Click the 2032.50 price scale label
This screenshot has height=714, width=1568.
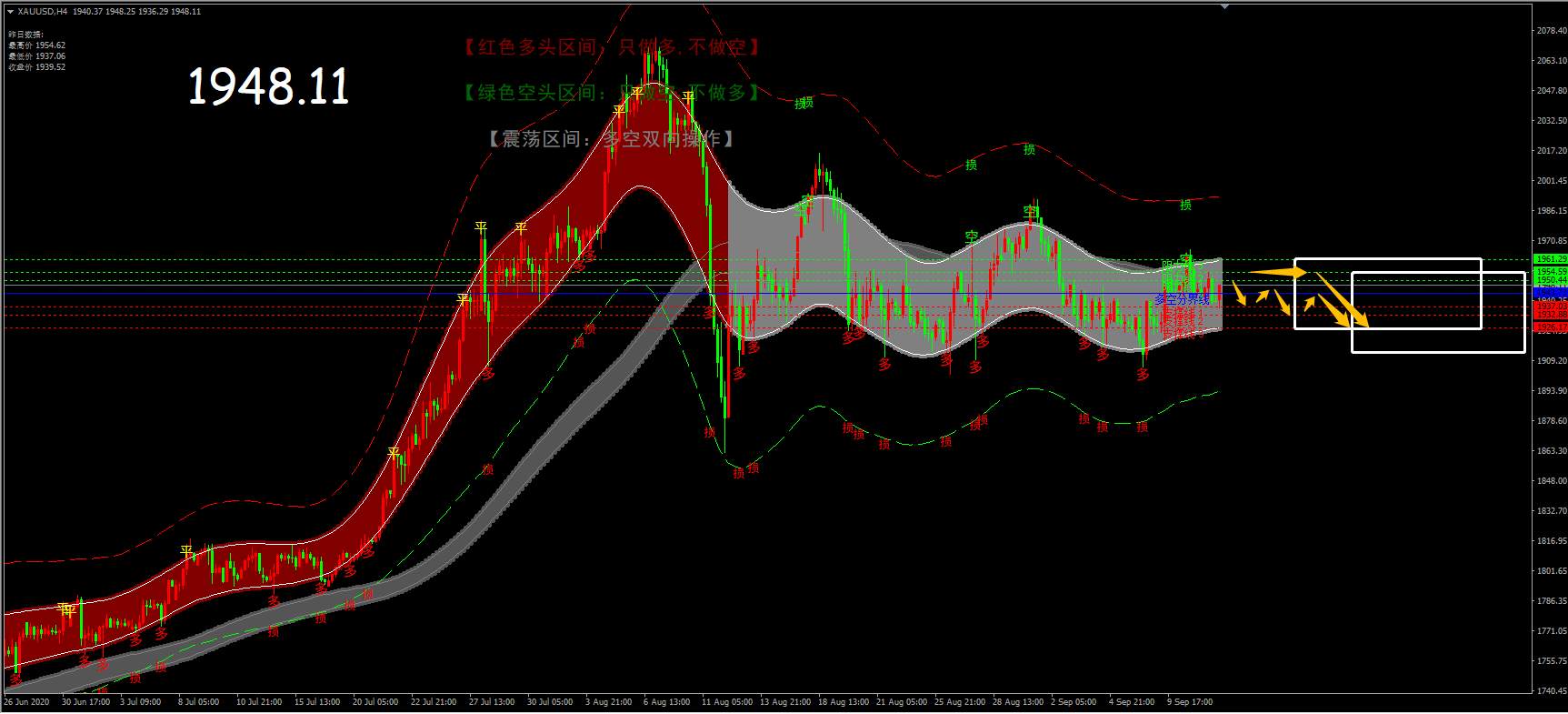pyautogui.click(x=1552, y=121)
